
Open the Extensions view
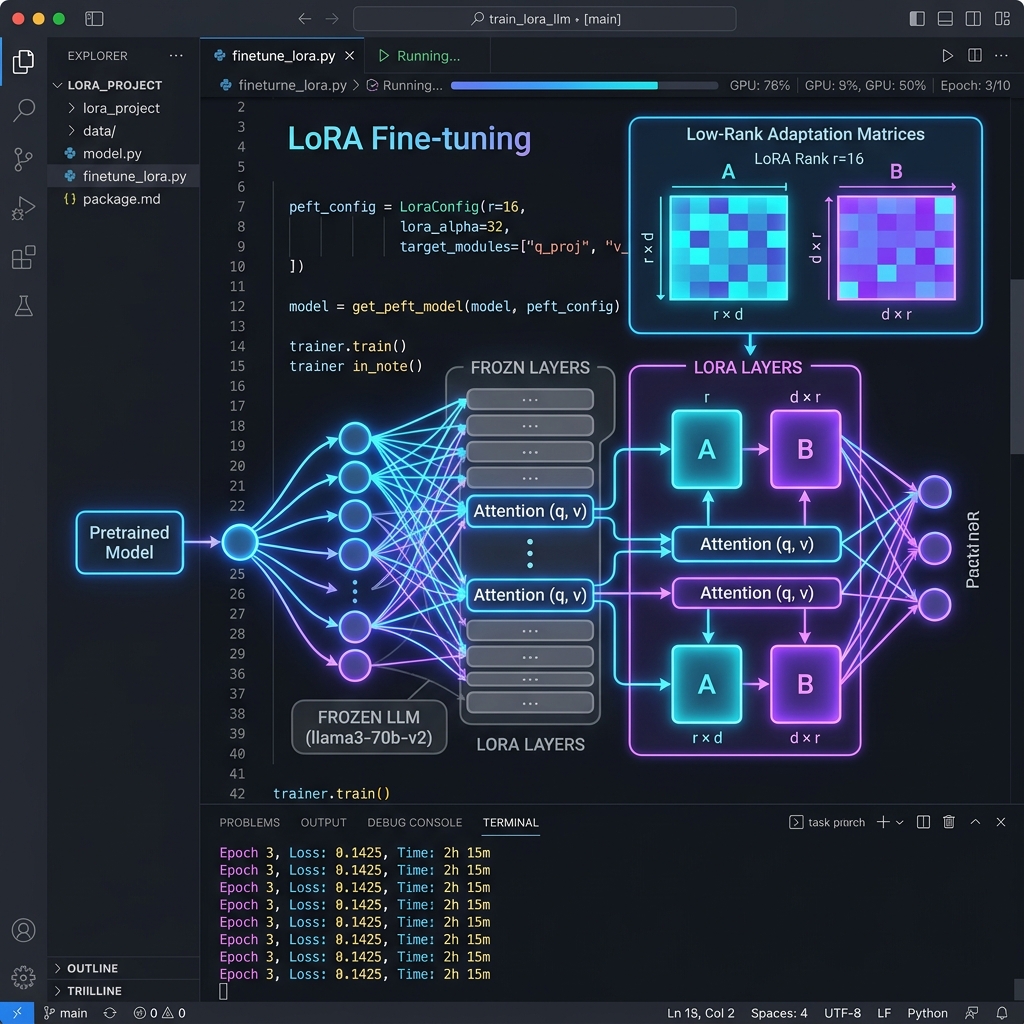coord(24,257)
